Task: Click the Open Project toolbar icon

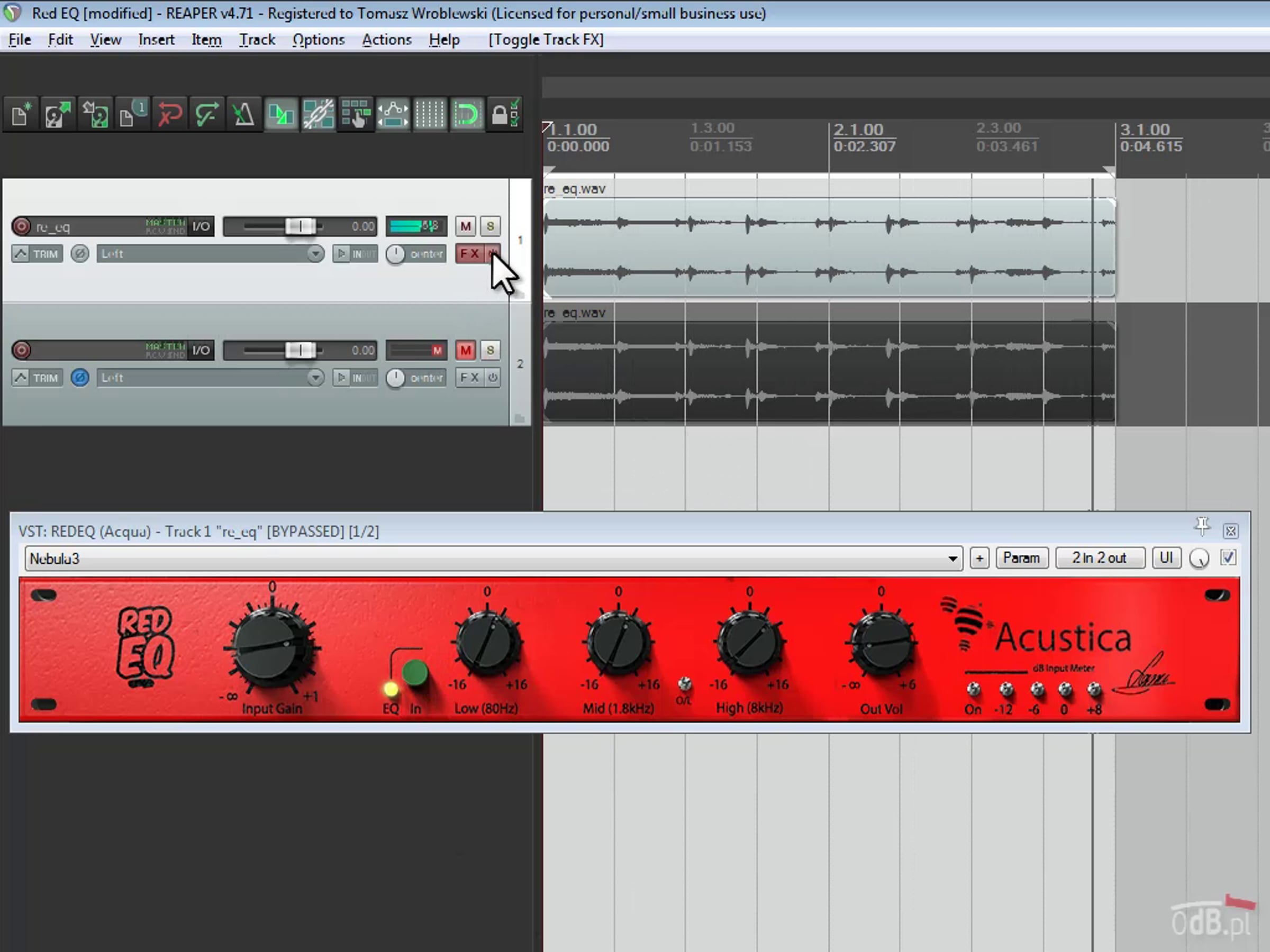Action: (58, 114)
